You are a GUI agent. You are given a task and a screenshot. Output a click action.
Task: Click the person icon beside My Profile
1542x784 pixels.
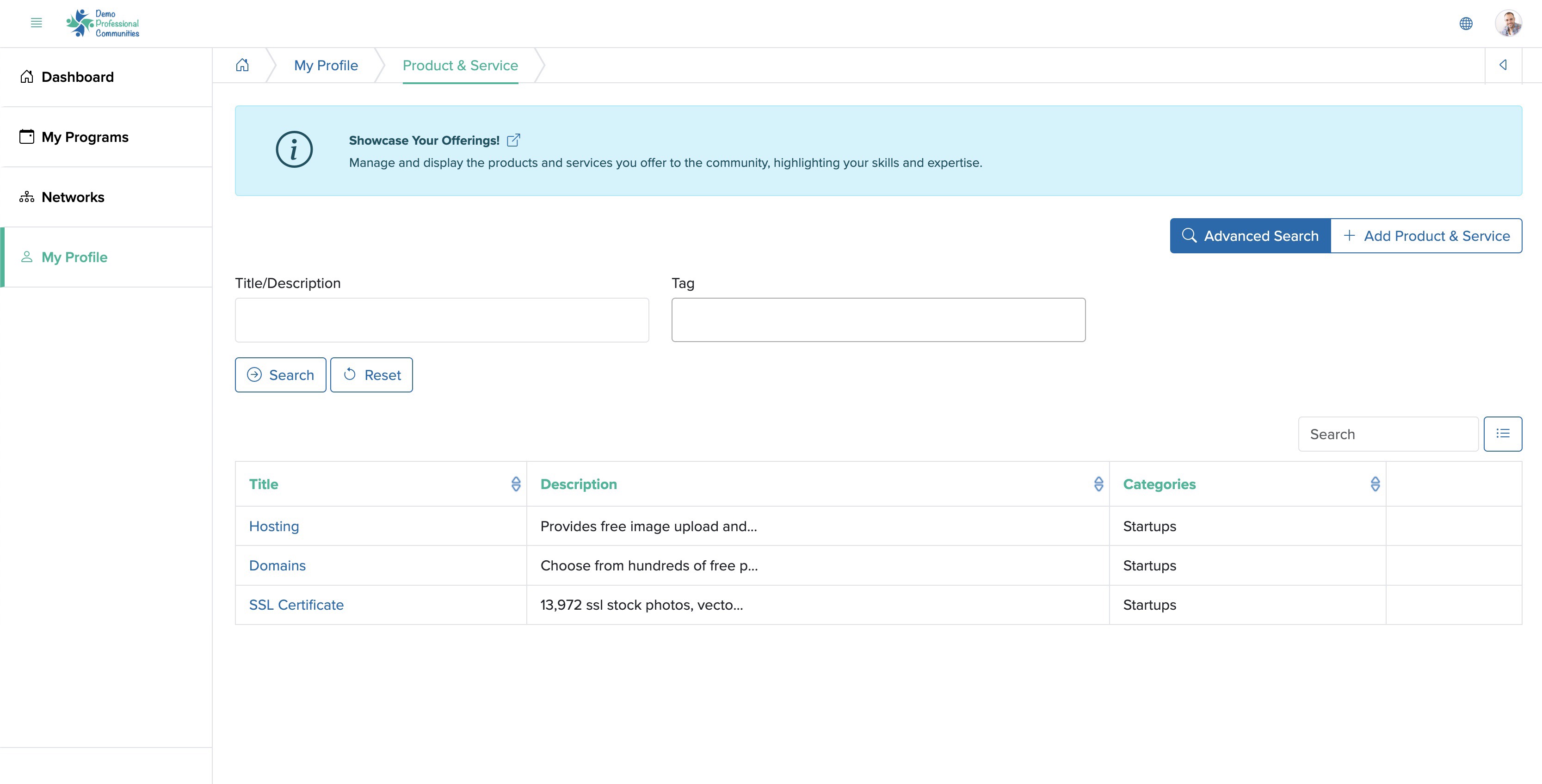point(26,257)
